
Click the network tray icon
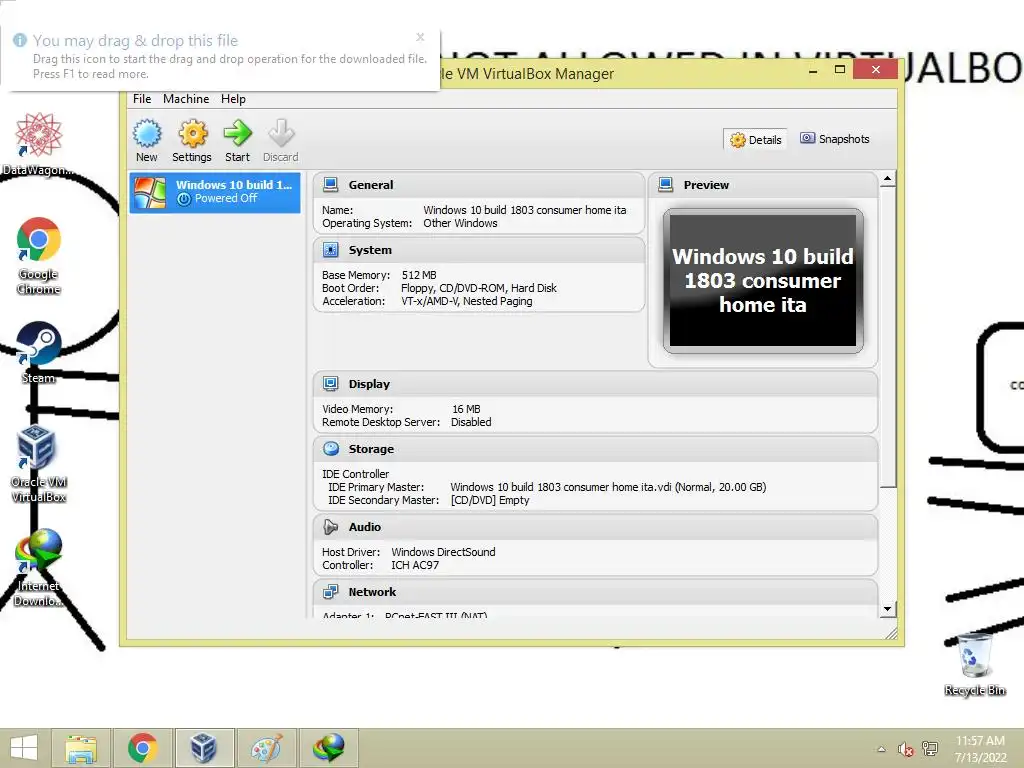coord(930,749)
